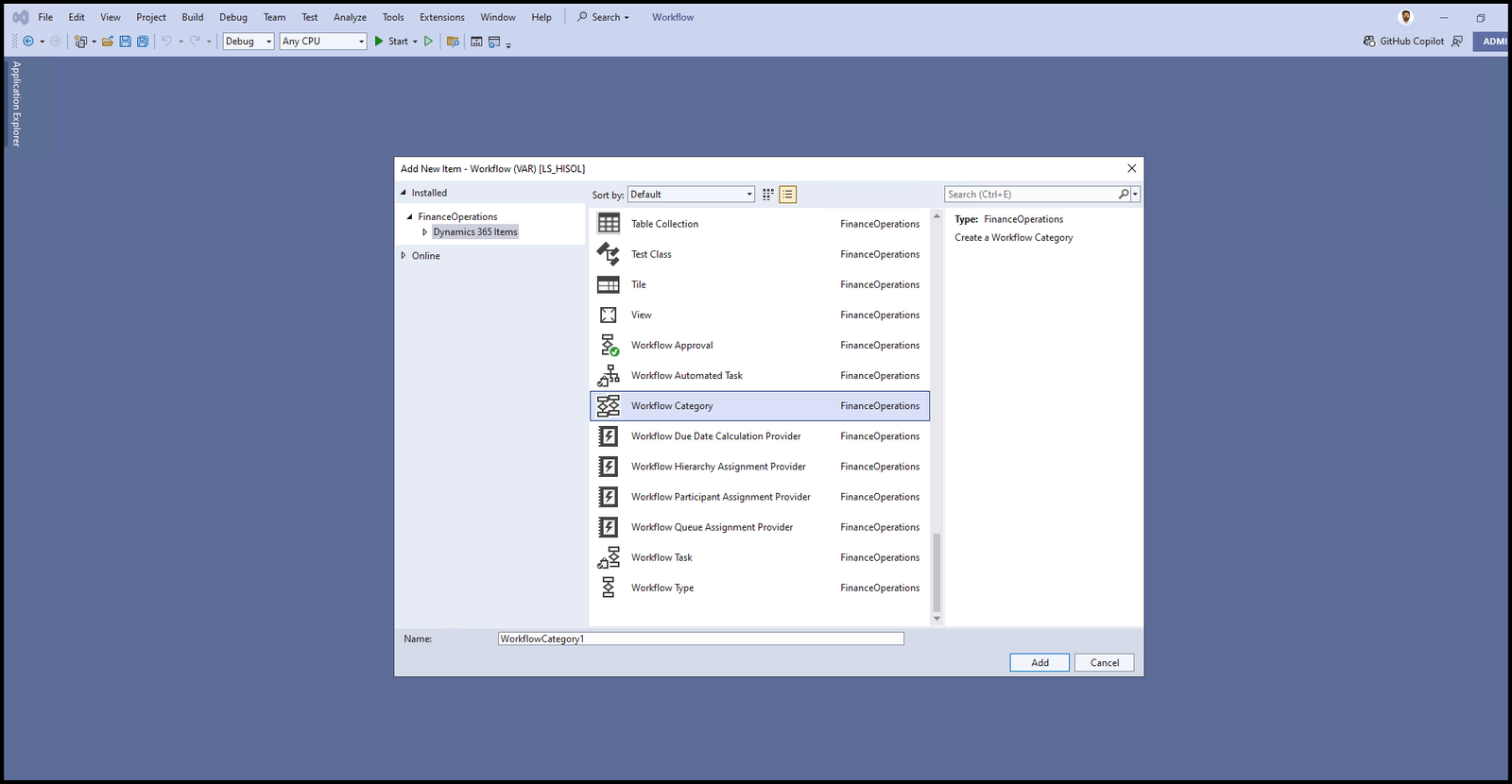Open the Build menu
Viewport: 1512px width, 784px height.
tap(193, 17)
